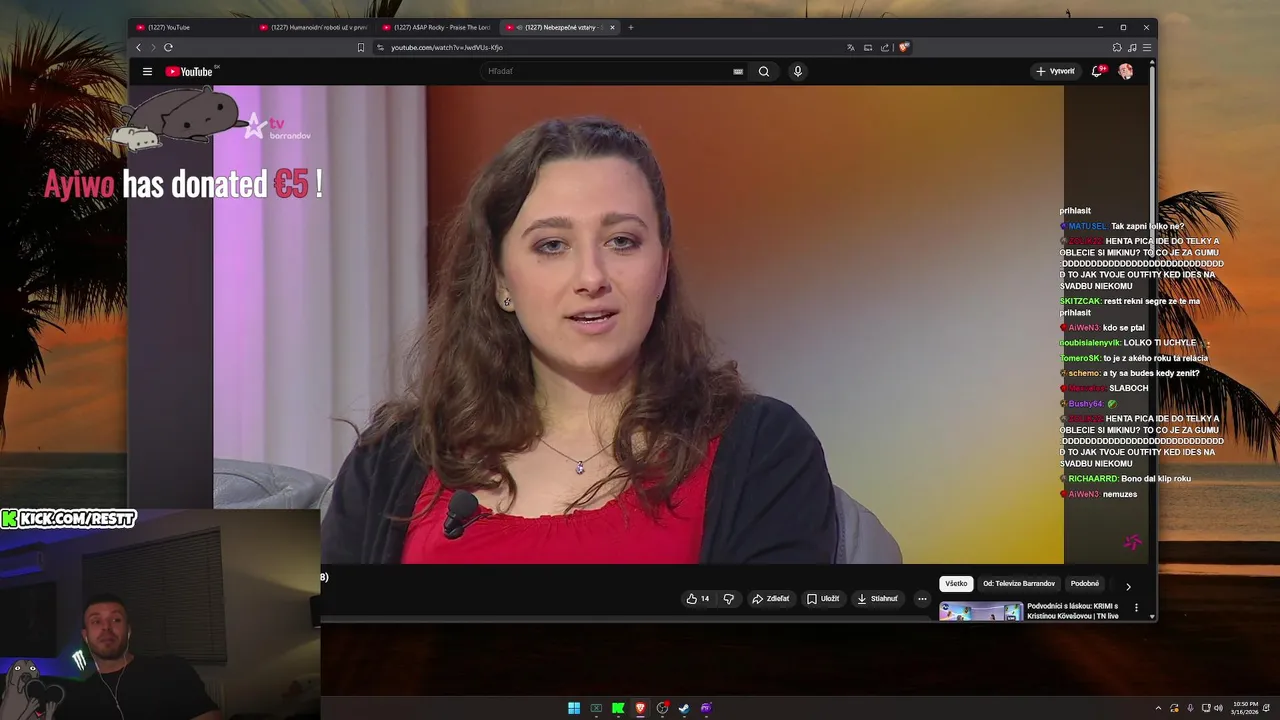Open the clock showing 10:50 PM
The image size is (1280, 720).
click(1246, 708)
